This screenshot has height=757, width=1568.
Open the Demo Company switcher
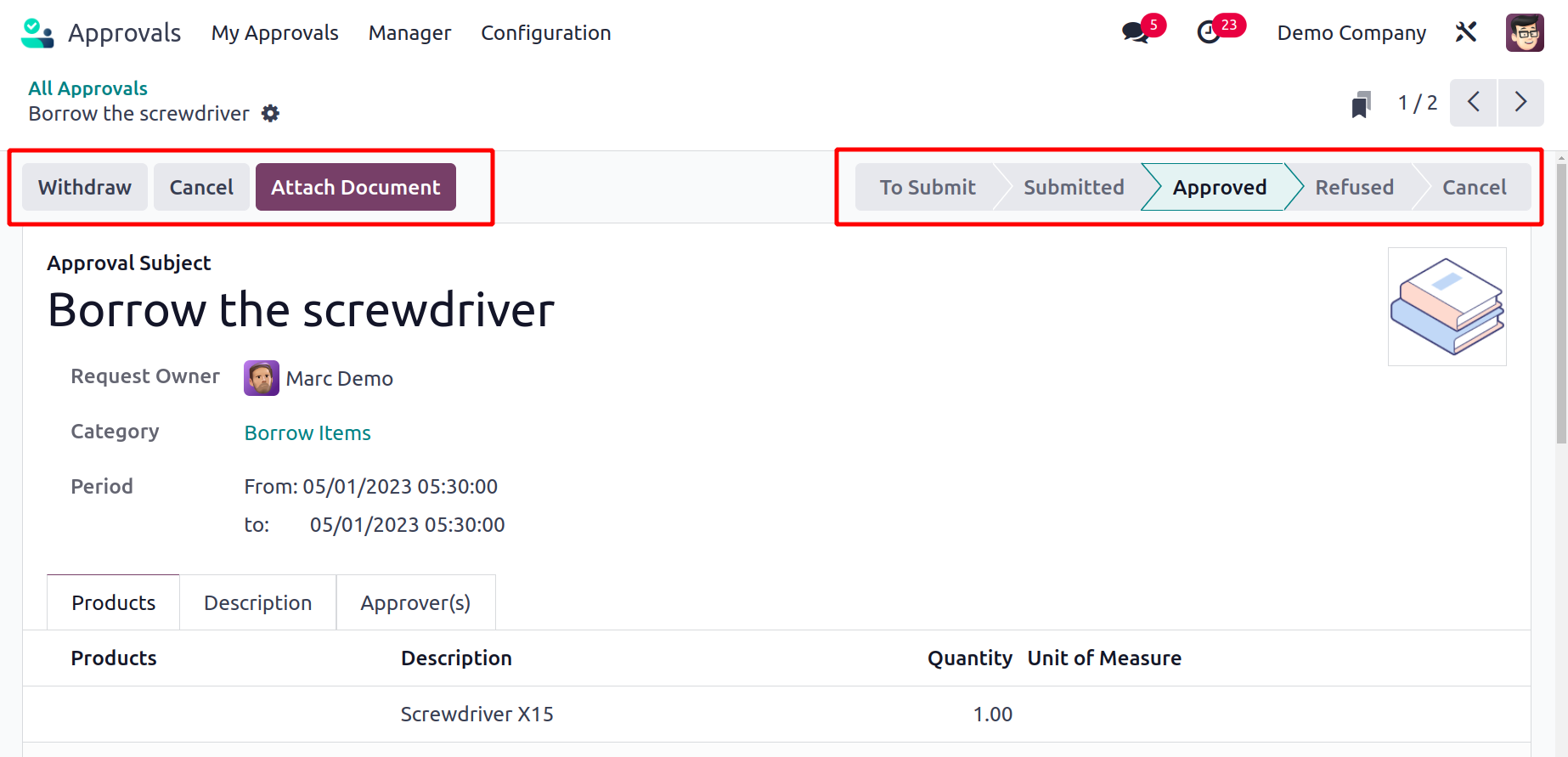point(1351,33)
